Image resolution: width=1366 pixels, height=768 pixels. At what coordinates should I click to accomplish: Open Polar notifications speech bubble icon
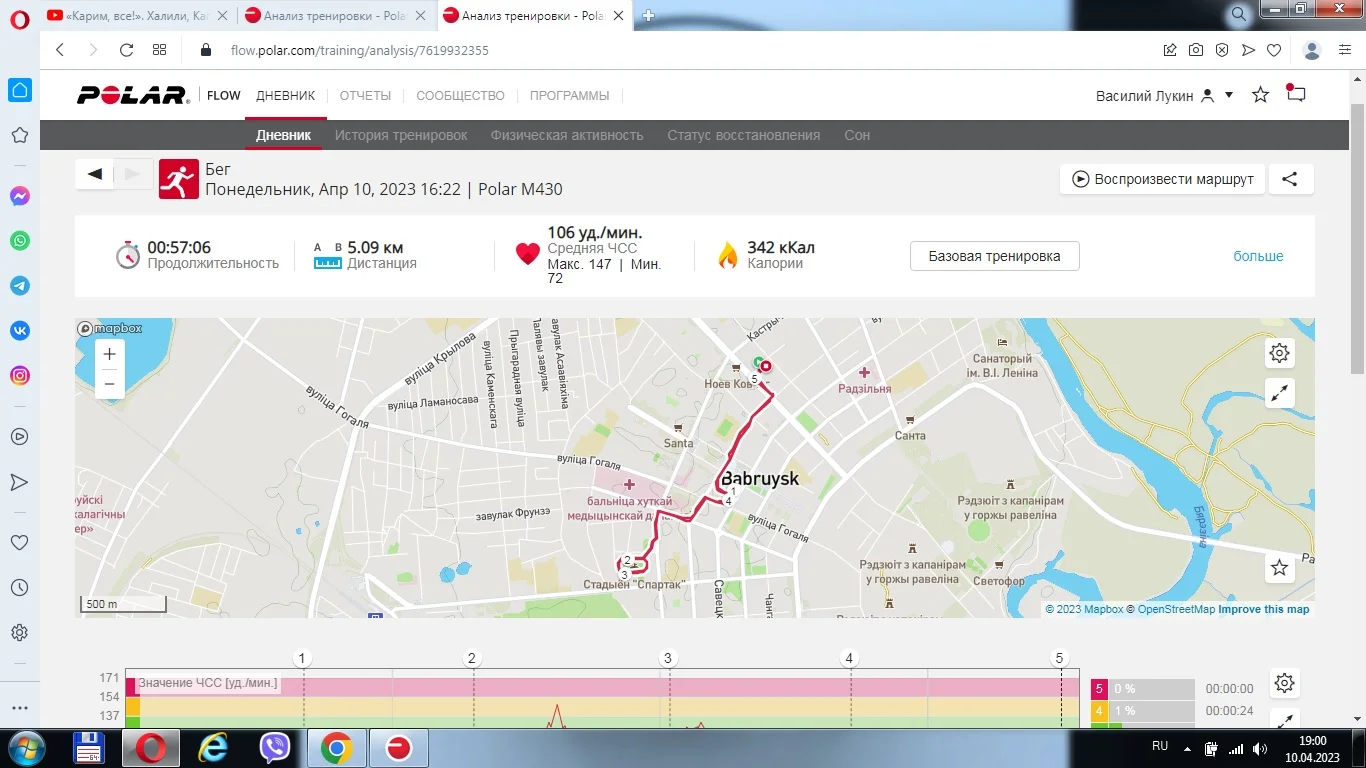pyautogui.click(x=1296, y=94)
